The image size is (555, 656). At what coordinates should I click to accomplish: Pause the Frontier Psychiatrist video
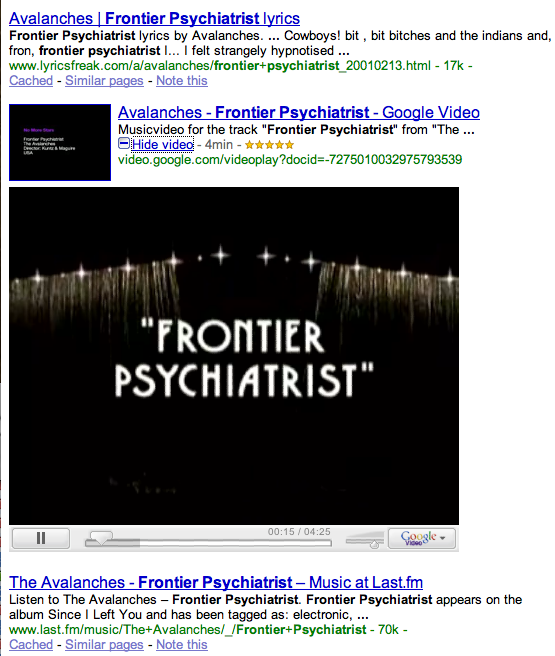pyautogui.click(x=41, y=538)
